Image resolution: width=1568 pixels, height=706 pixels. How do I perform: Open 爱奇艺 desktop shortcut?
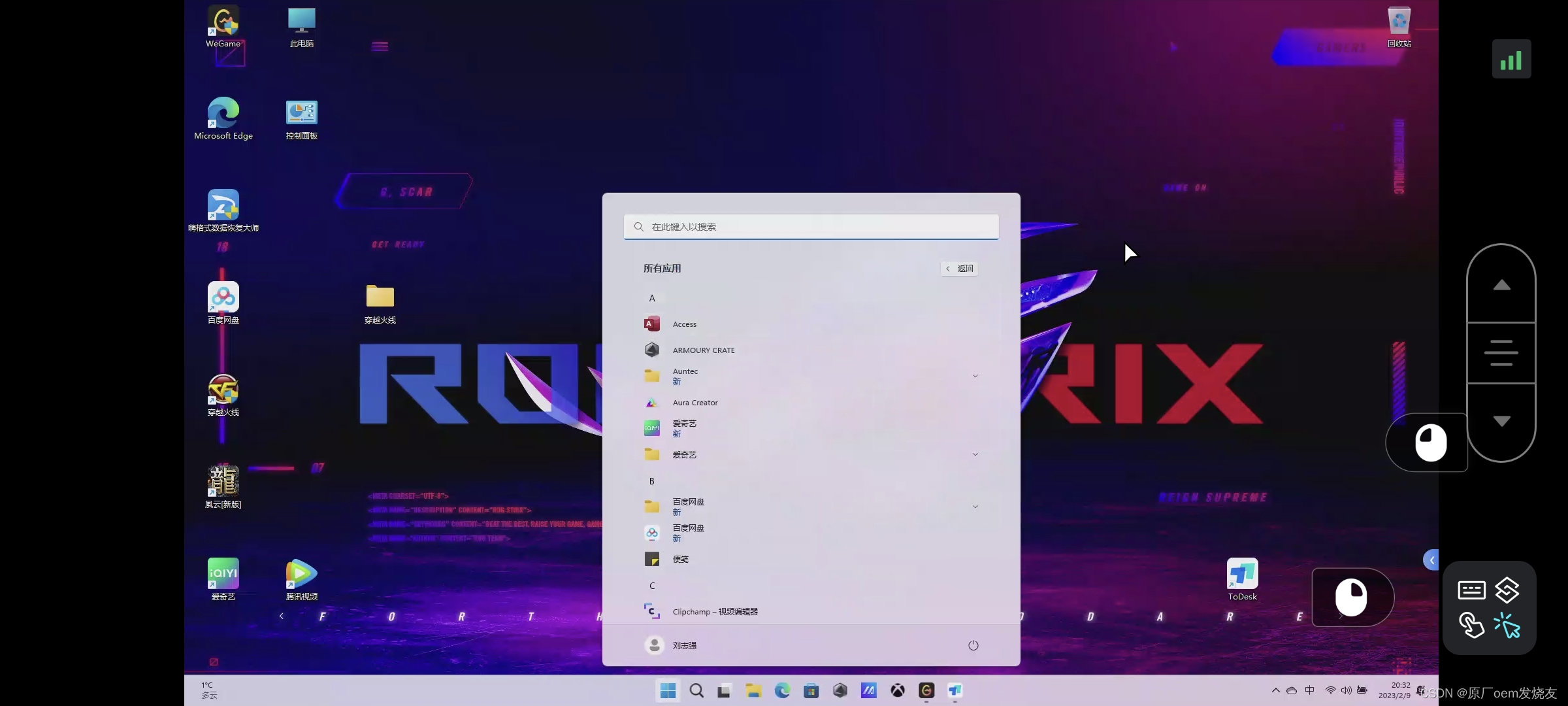[x=223, y=580]
